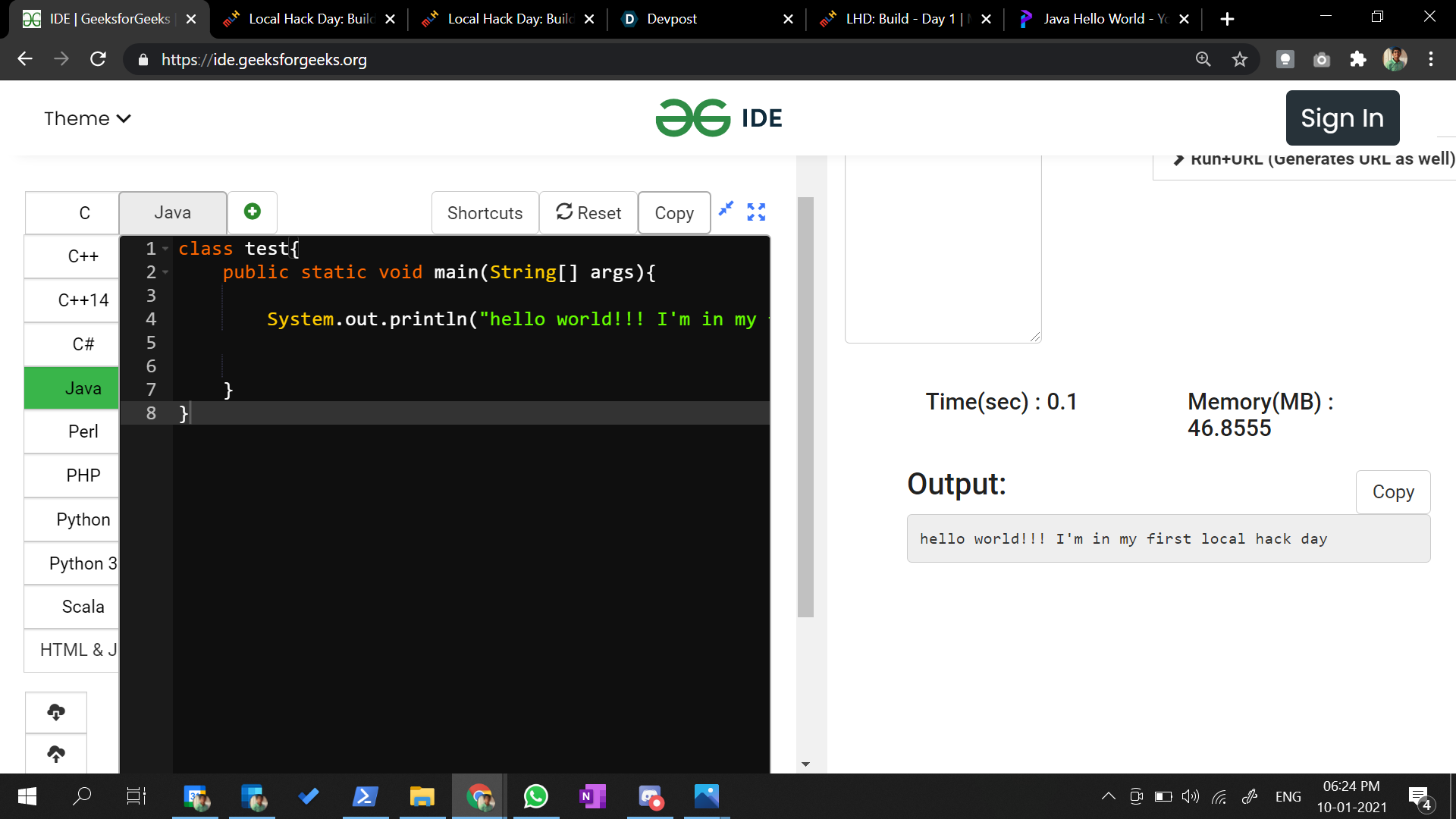
Task: Open the Theme dropdown
Action: [x=87, y=118]
